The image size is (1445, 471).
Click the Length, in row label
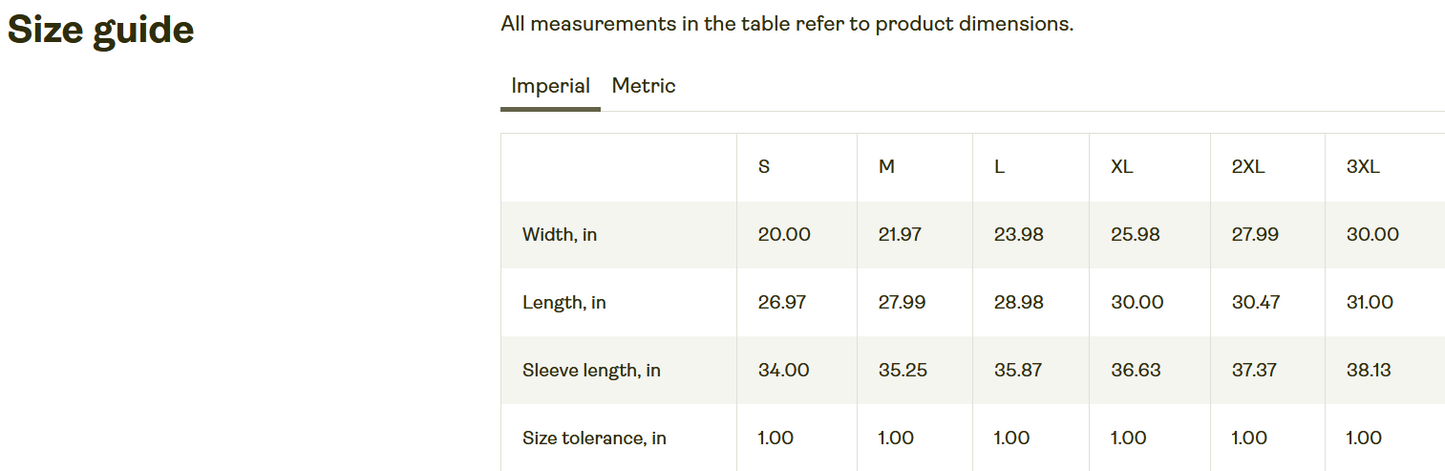point(564,303)
